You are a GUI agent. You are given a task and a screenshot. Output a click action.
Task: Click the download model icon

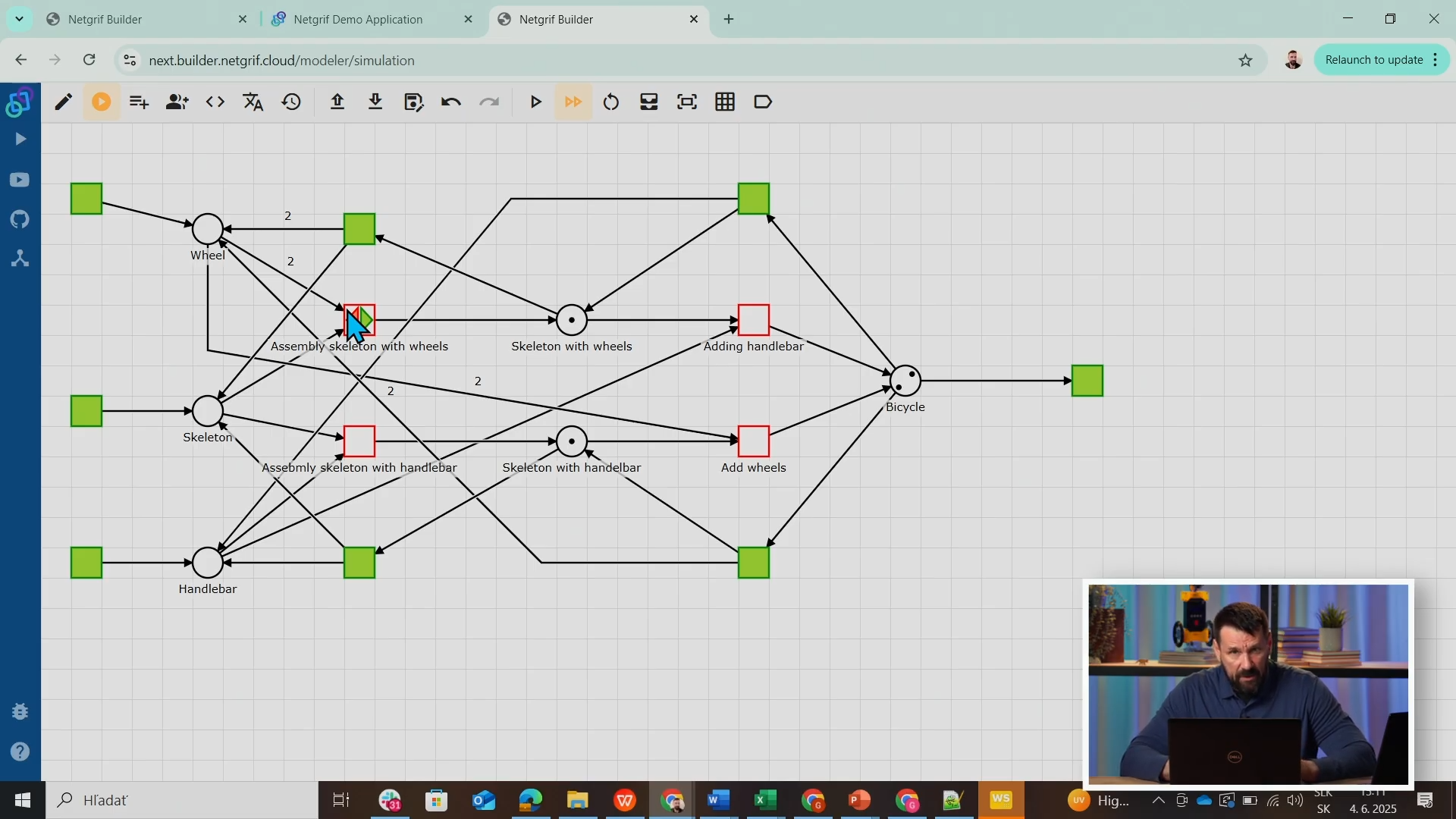click(x=375, y=102)
